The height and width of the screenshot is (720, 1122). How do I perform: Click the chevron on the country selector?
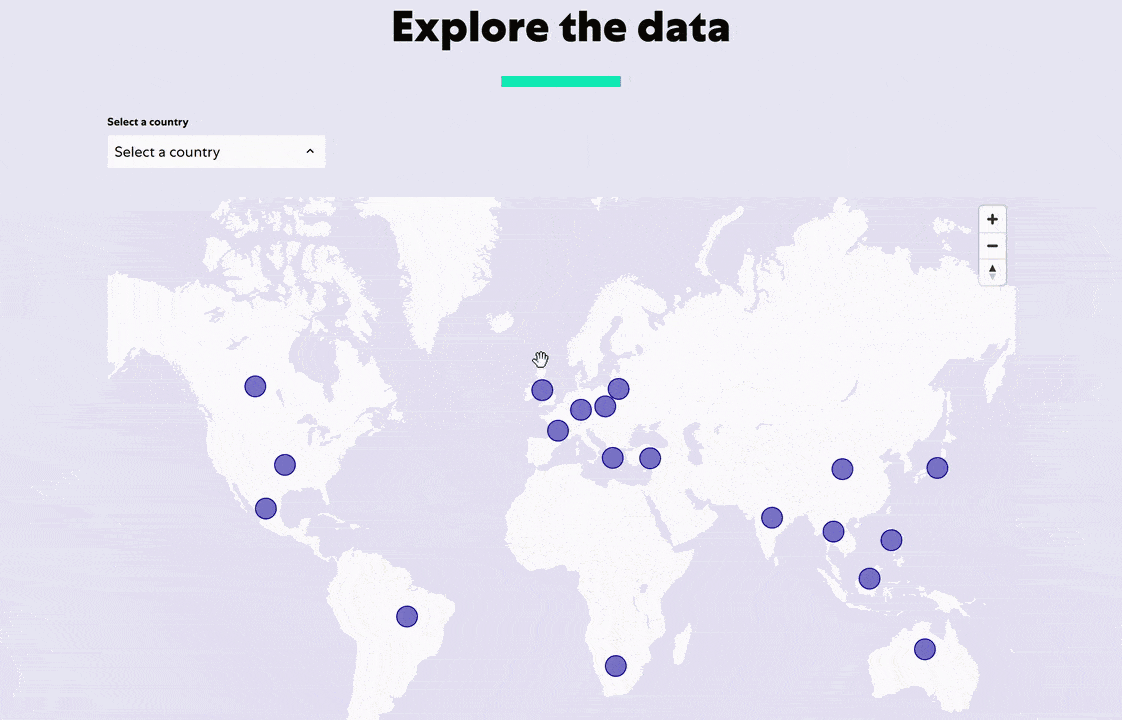[310, 151]
